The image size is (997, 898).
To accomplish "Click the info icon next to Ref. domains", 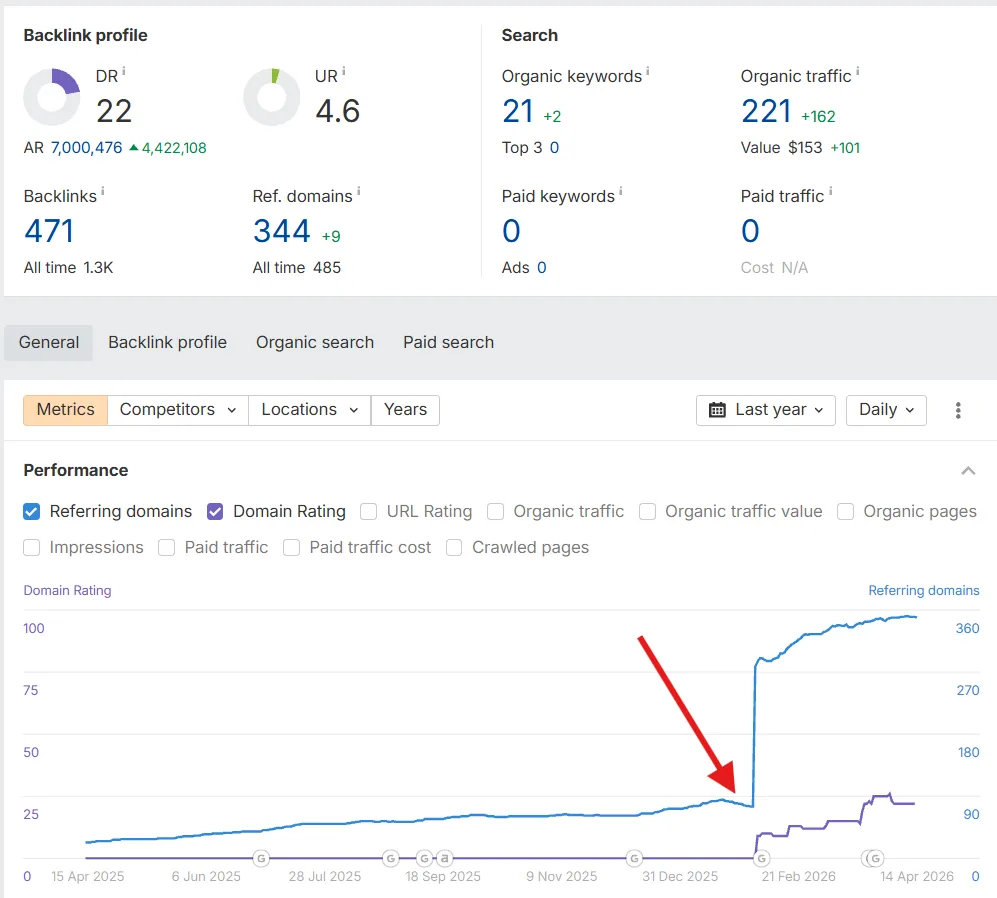I will [x=358, y=192].
